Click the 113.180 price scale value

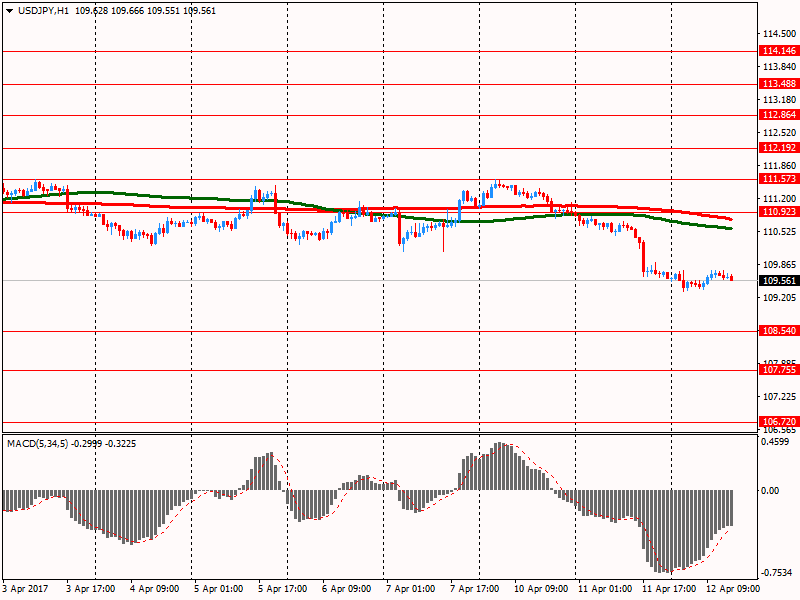(x=779, y=99)
